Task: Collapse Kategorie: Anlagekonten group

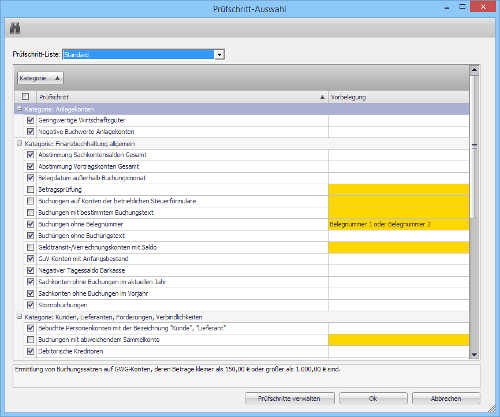Action: click(x=19, y=109)
